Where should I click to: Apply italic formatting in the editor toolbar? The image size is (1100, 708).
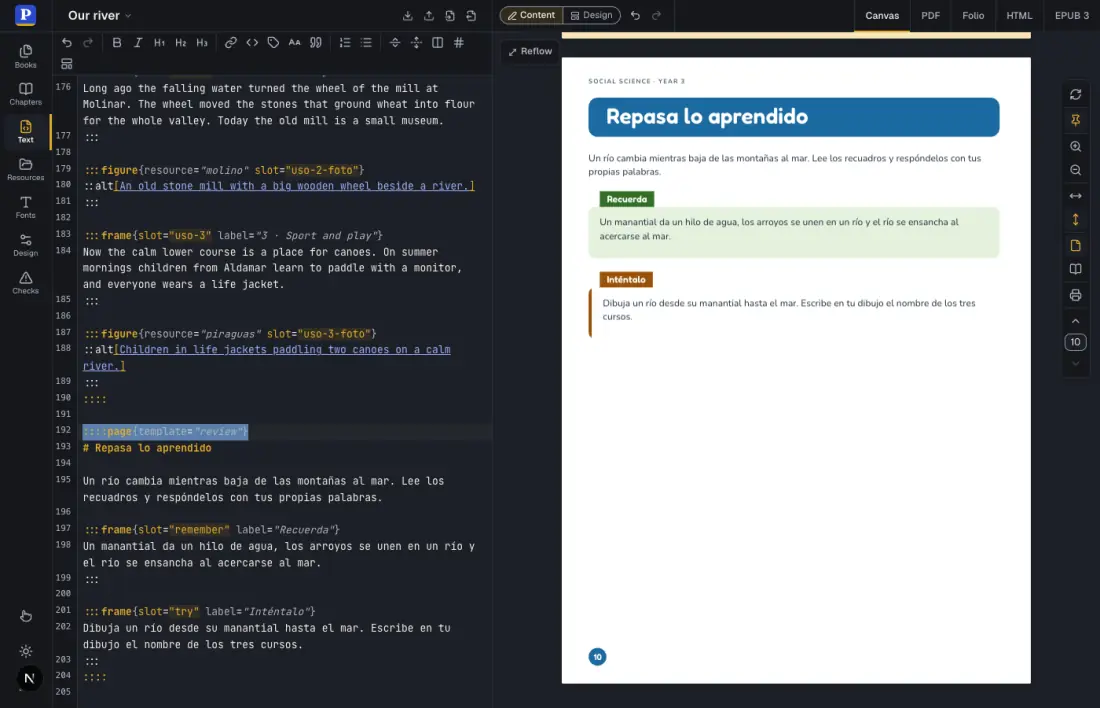pos(138,43)
